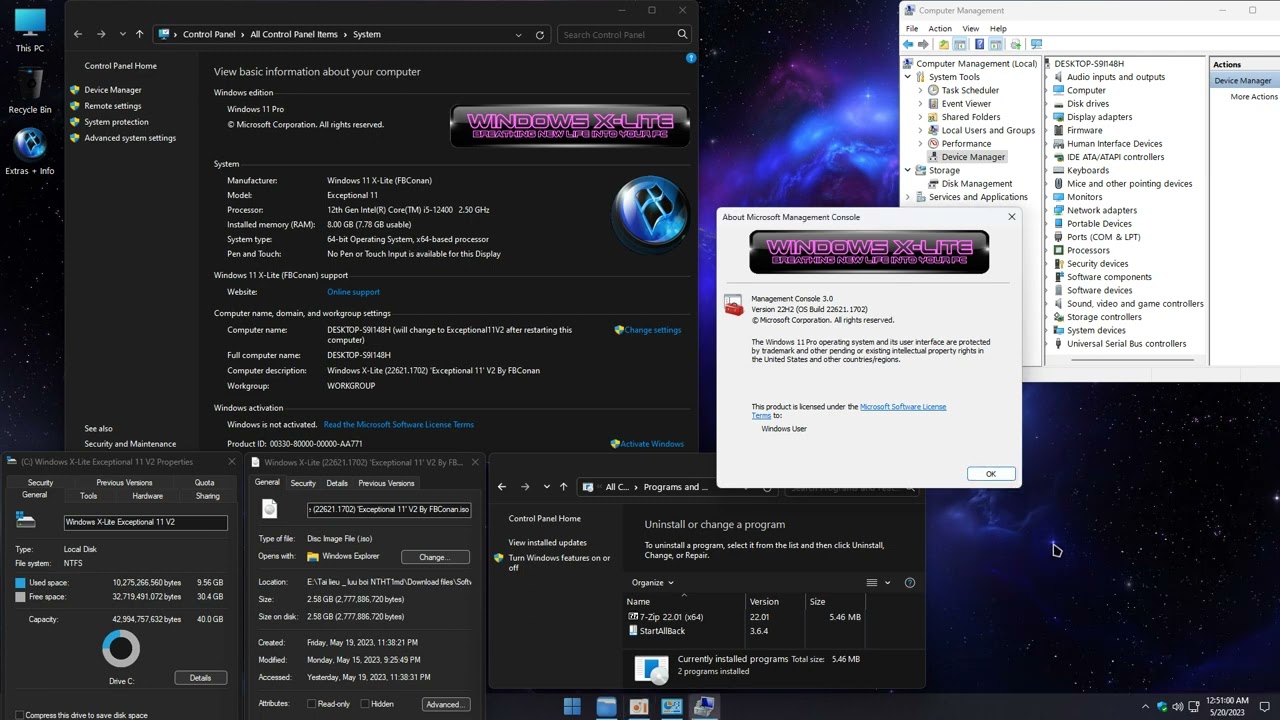Click the Free space gray color swatch

[20, 597]
